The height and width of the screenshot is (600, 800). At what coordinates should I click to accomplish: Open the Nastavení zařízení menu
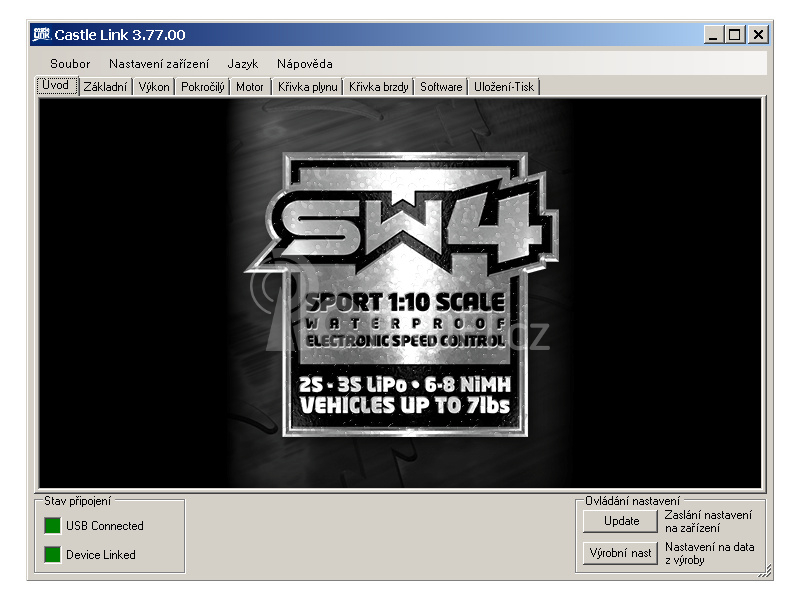coord(159,64)
